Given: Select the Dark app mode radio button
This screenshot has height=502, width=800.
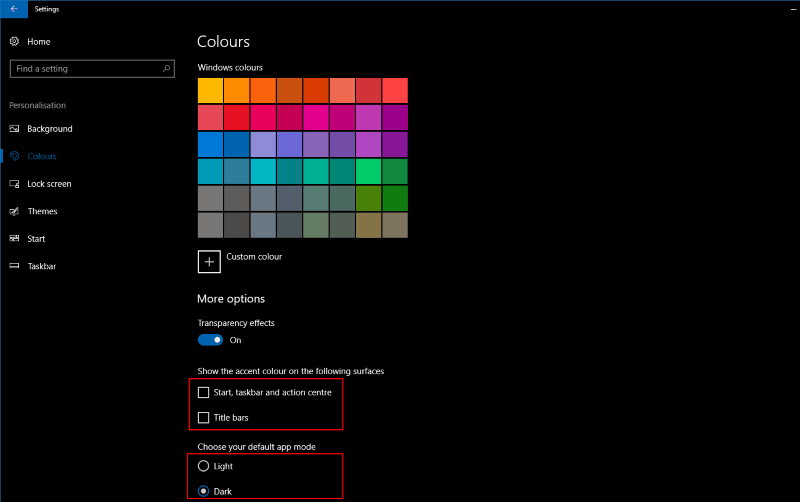Looking at the screenshot, I should [204, 491].
